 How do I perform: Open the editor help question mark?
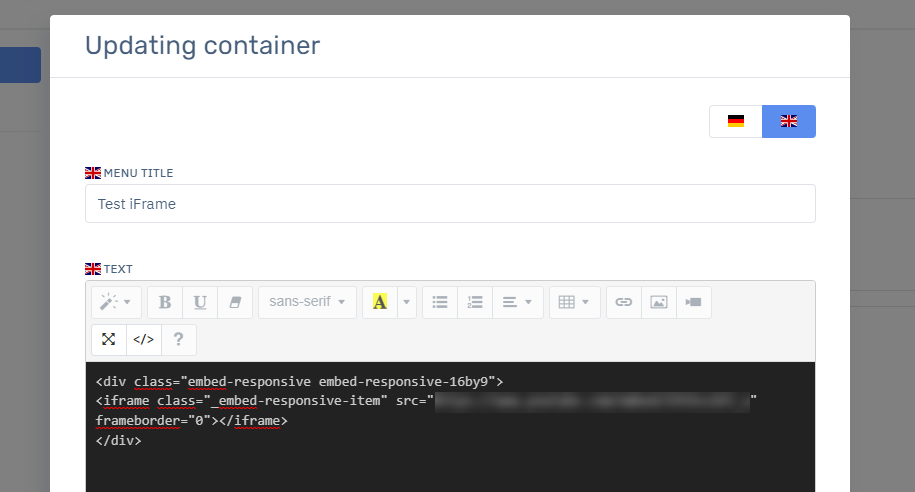179,340
